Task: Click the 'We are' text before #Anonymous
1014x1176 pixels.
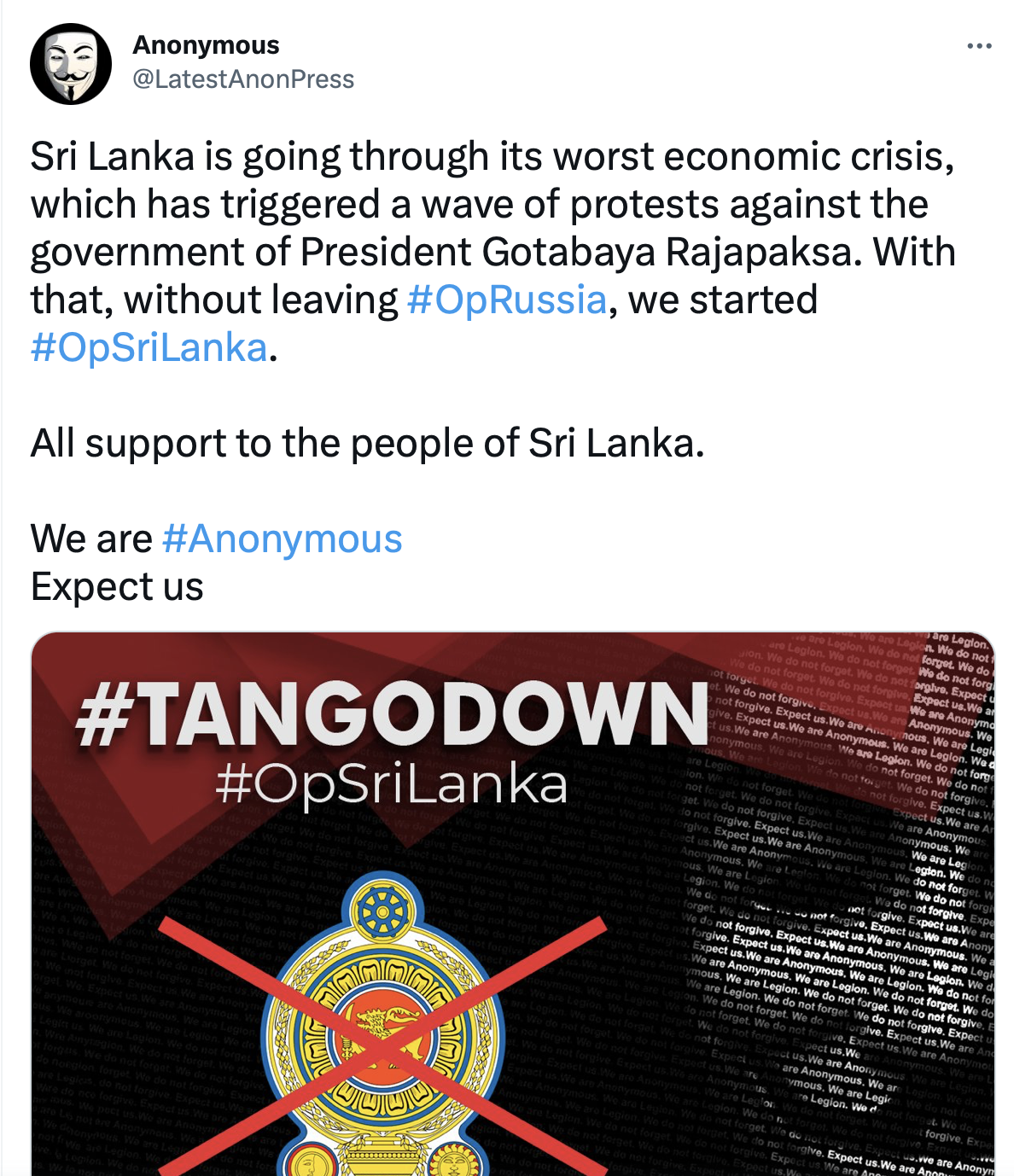Action: click(91, 539)
